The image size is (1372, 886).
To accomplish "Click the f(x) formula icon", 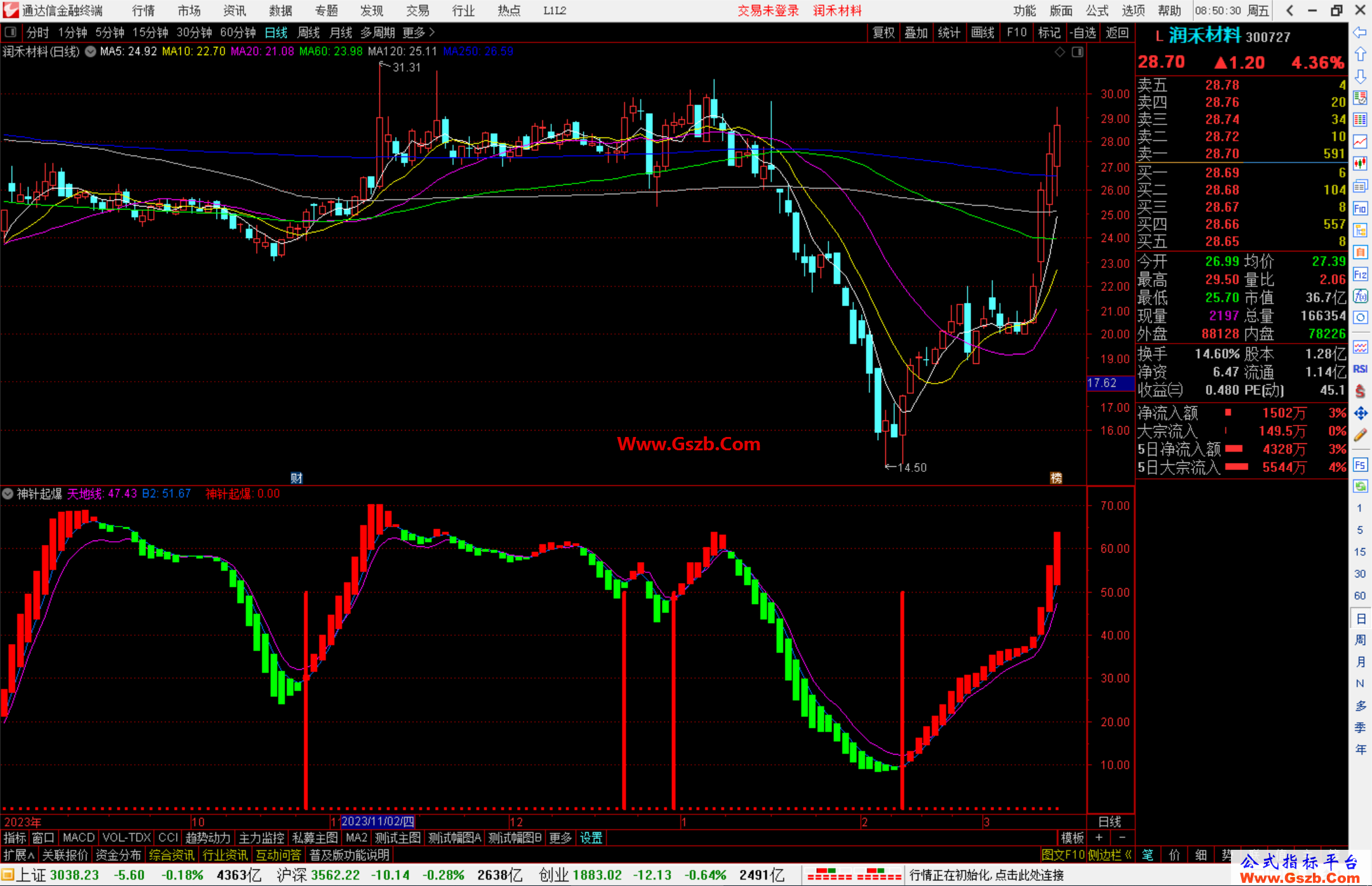I will (x=1360, y=296).
